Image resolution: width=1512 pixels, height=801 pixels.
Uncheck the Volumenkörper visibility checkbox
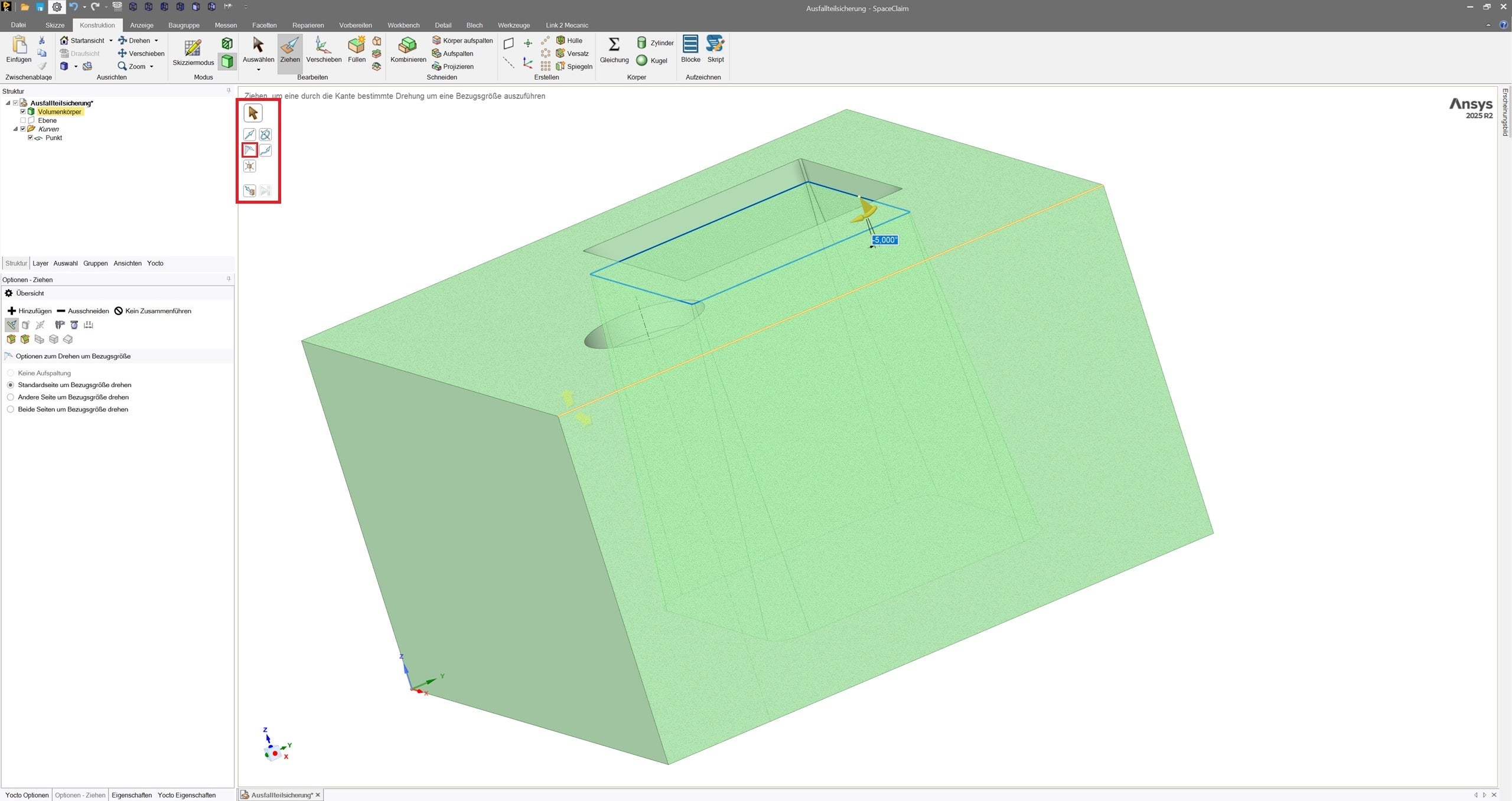coord(23,112)
